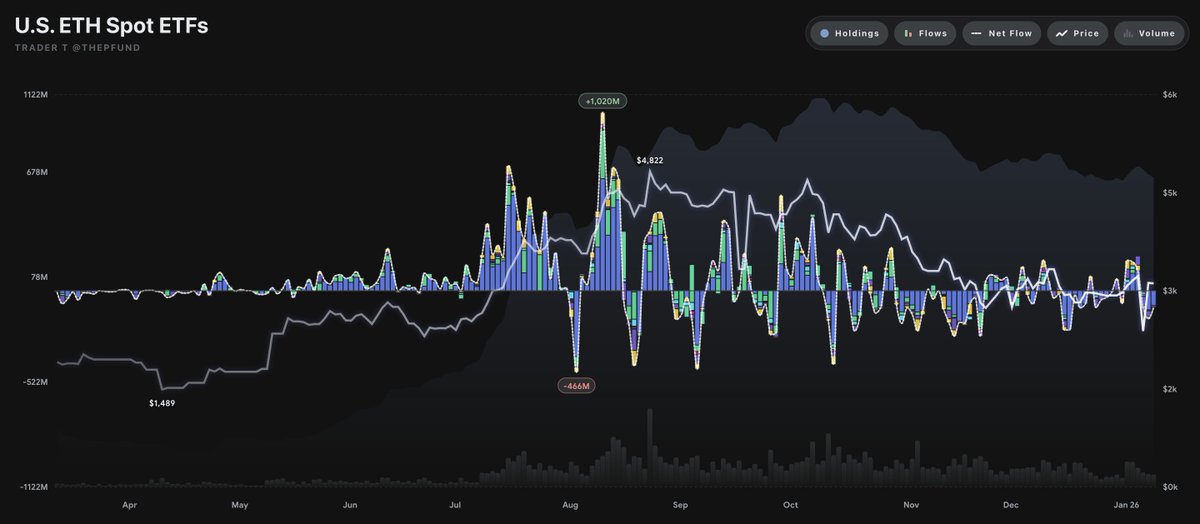Screen dimensions: 1200x524
Task: Toggle the Holdings series button
Action: 848,33
